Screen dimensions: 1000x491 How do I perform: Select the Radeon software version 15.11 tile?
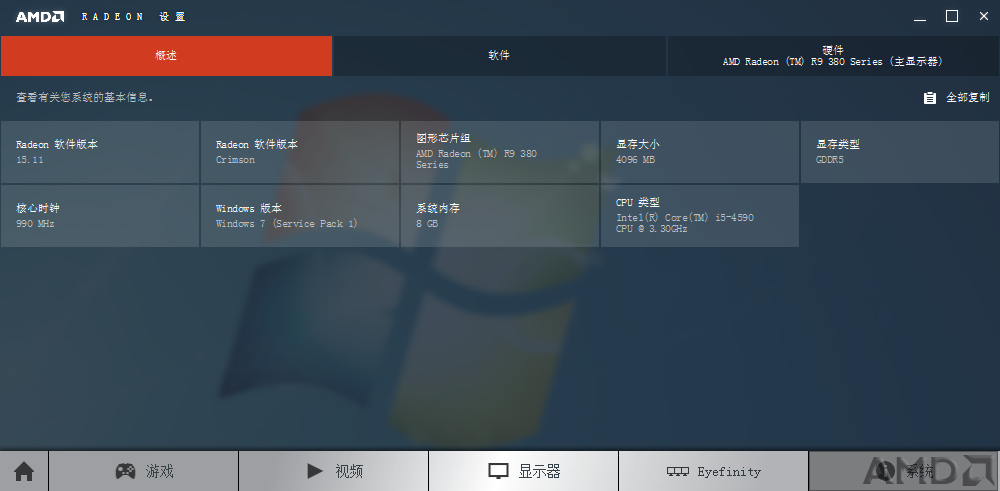[x=100, y=152]
